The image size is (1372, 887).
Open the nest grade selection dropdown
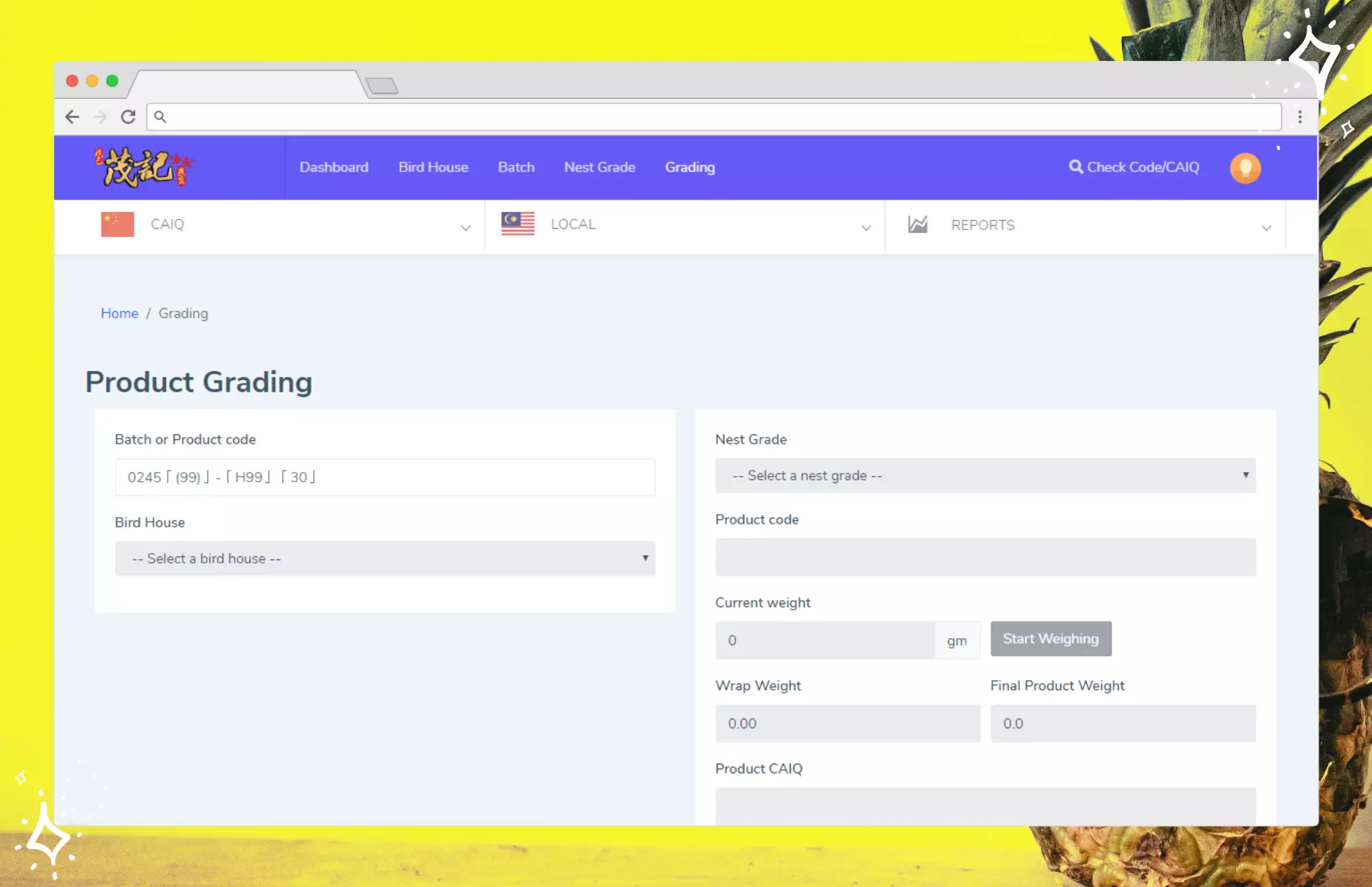[x=985, y=475]
